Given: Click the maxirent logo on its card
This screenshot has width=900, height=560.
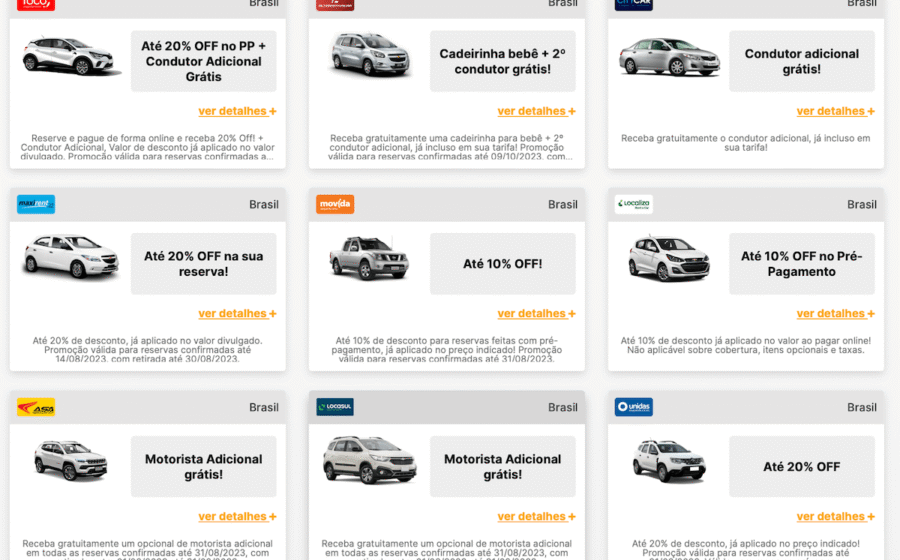Looking at the screenshot, I should (x=36, y=204).
